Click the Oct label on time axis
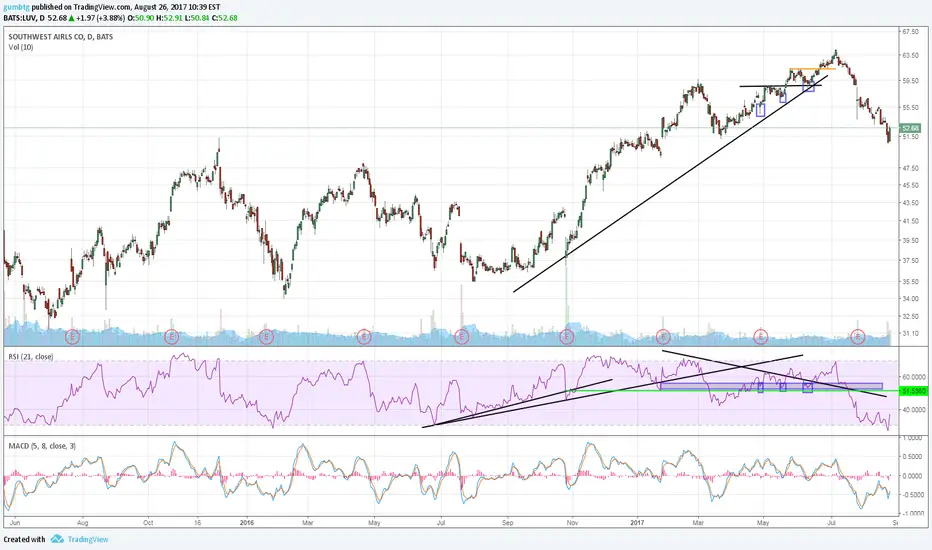 [148, 523]
